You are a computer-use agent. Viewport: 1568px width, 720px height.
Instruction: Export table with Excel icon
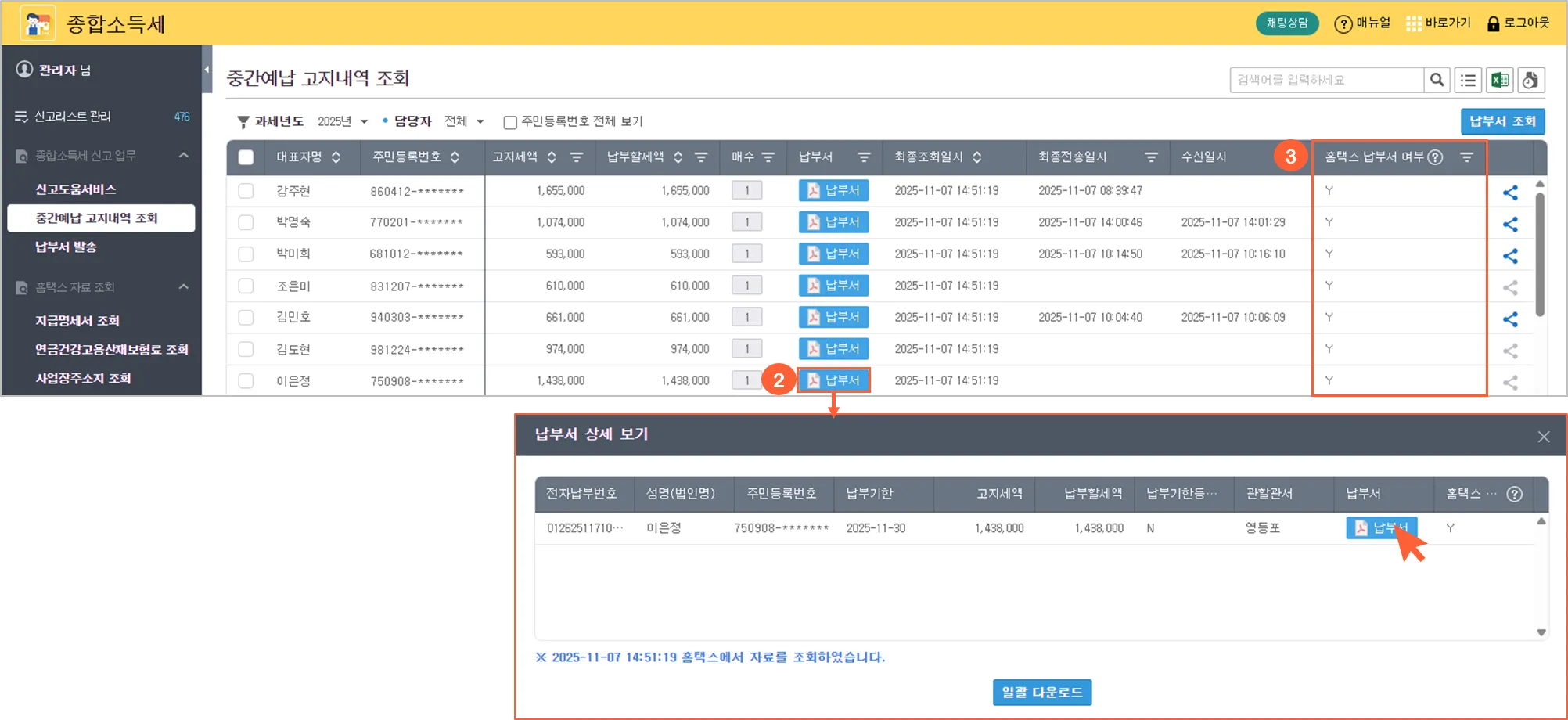pyautogui.click(x=1499, y=80)
